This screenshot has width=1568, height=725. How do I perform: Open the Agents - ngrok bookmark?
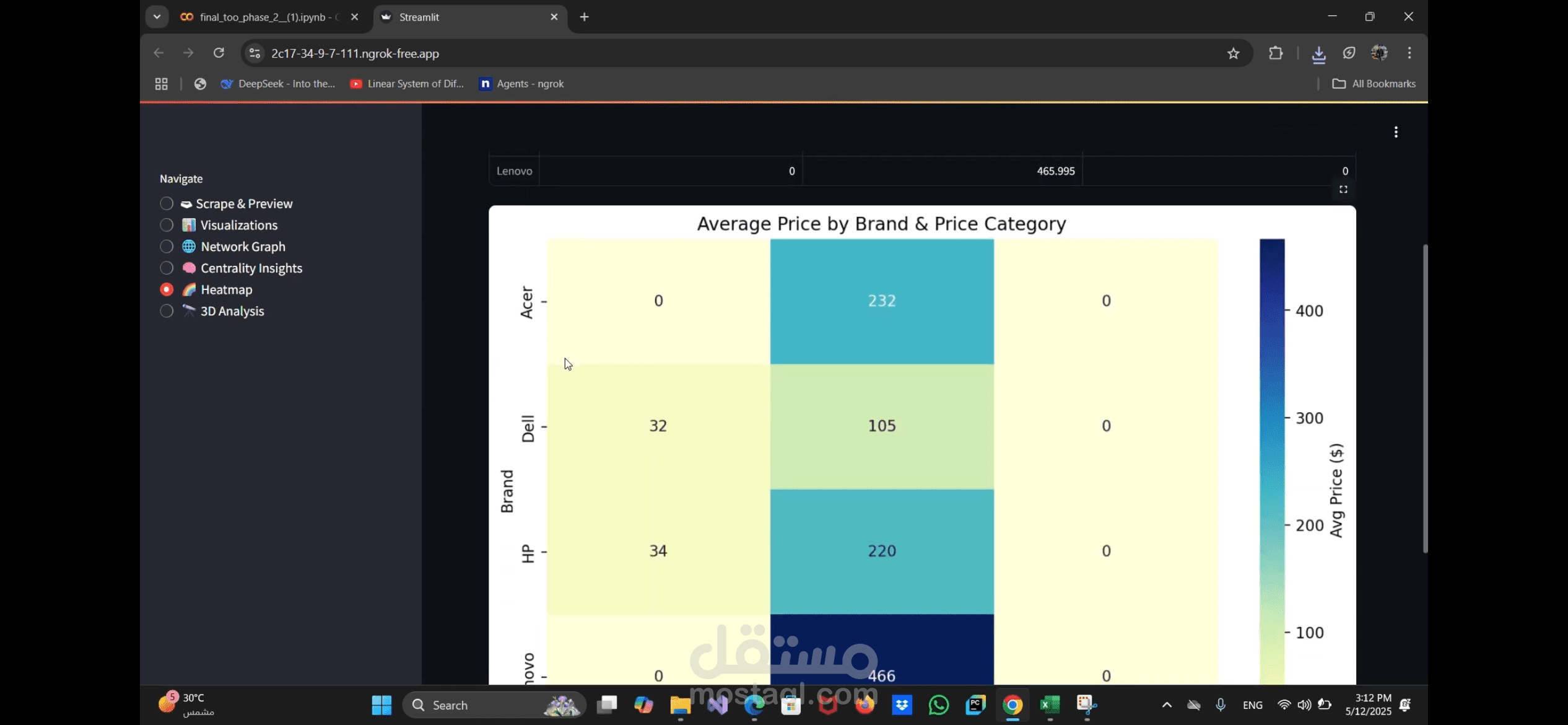click(521, 84)
